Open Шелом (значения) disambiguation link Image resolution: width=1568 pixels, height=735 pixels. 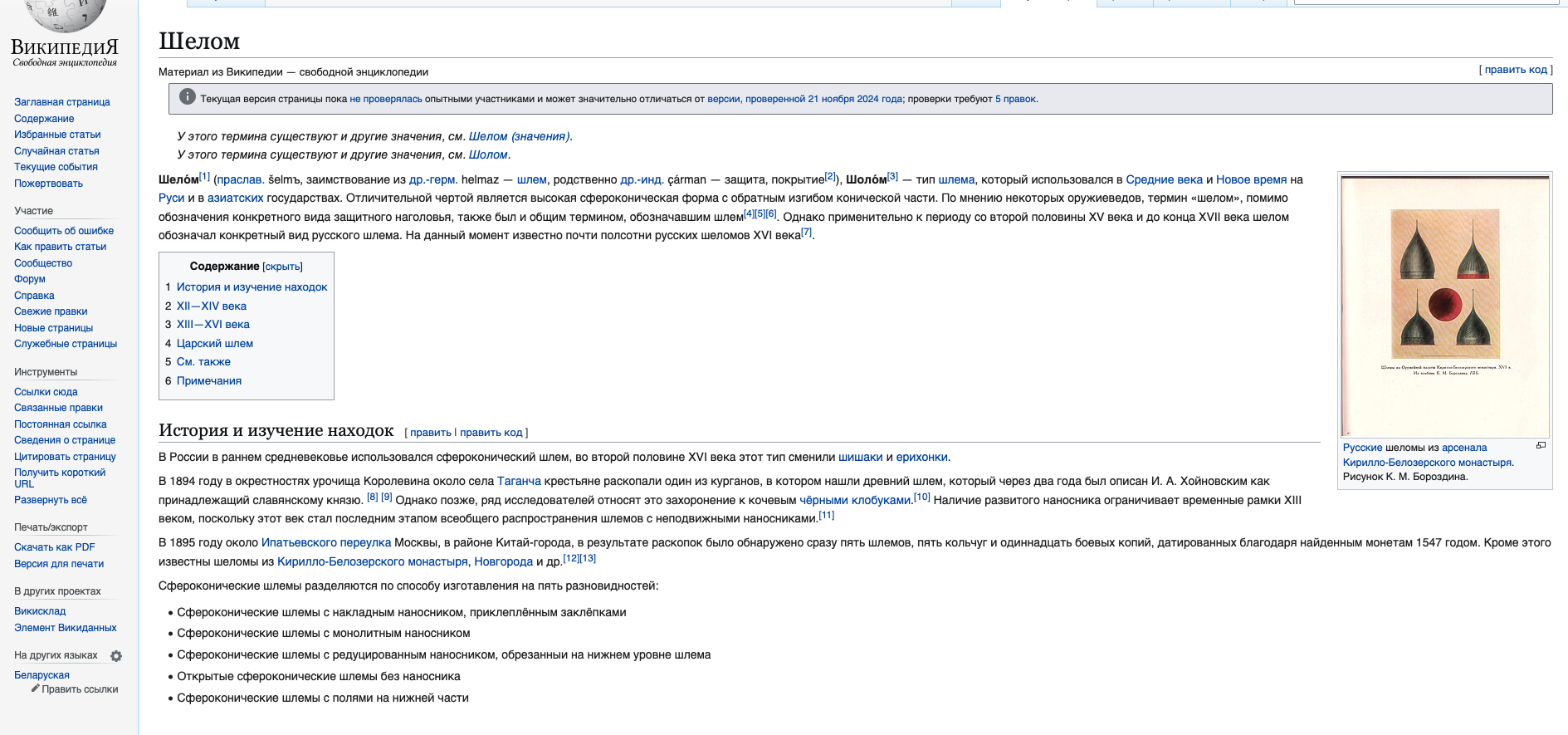pos(520,136)
